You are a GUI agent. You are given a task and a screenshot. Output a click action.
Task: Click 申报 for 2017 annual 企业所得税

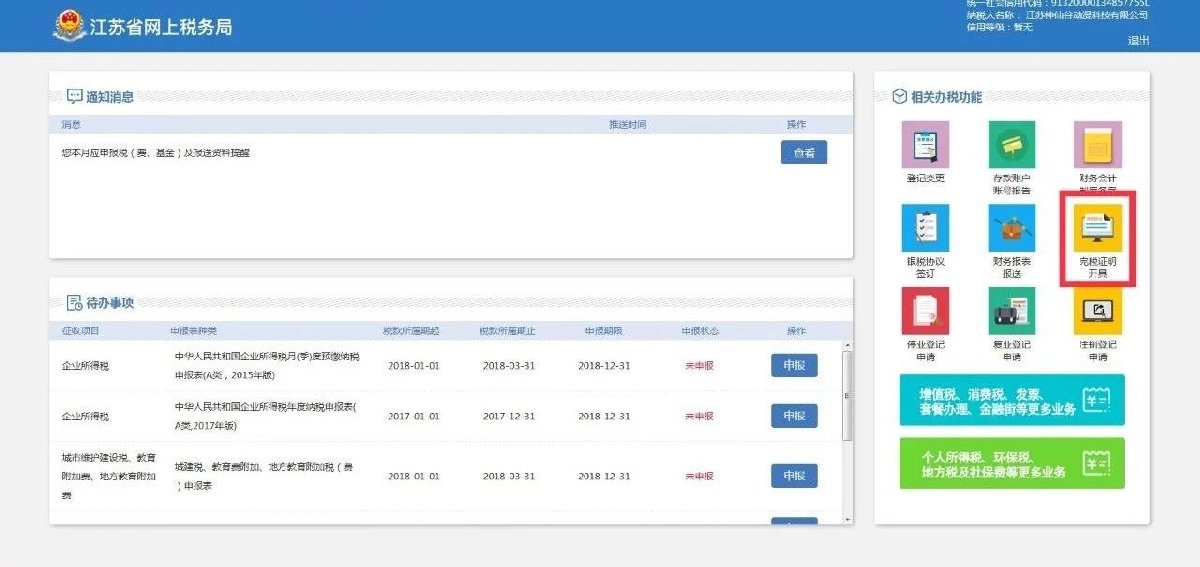(x=794, y=416)
